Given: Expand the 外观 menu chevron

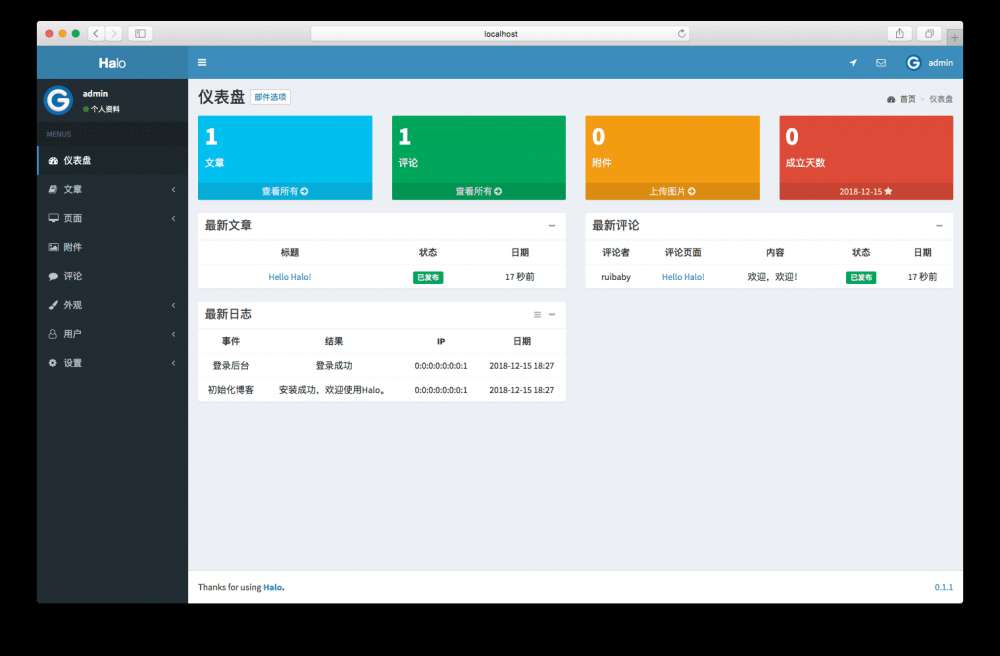Looking at the screenshot, I should coord(173,305).
